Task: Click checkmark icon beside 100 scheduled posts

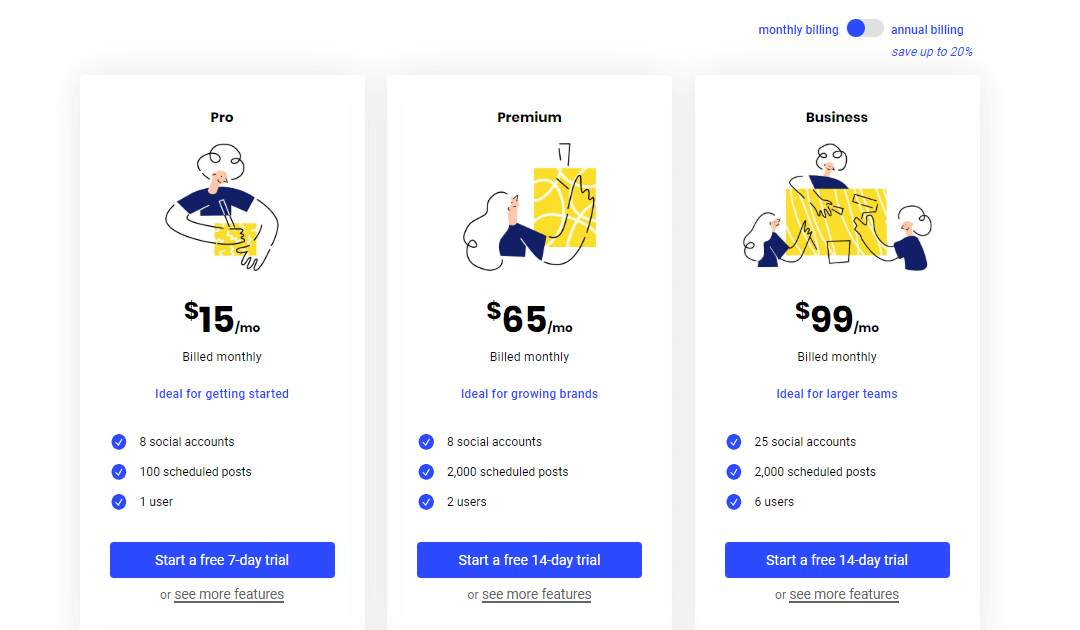Action: click(x=118, y=472)
